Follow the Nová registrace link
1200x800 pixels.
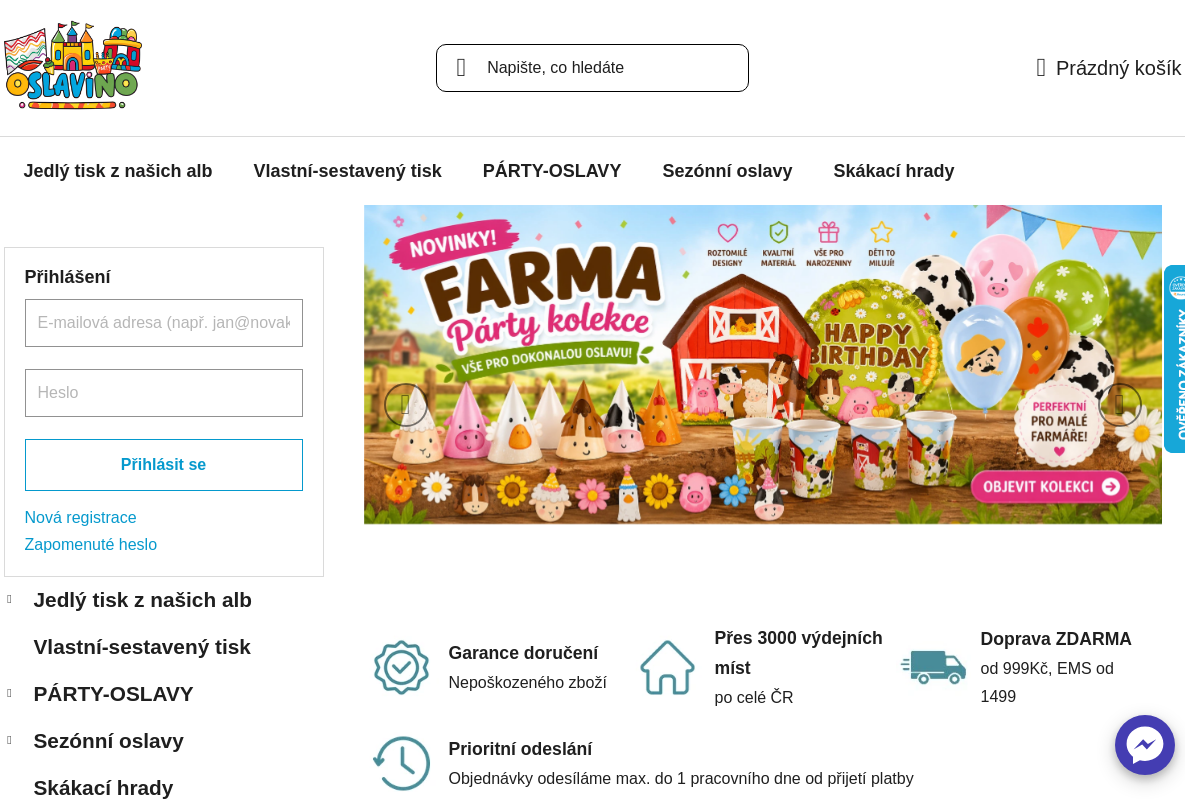point(81,518)
